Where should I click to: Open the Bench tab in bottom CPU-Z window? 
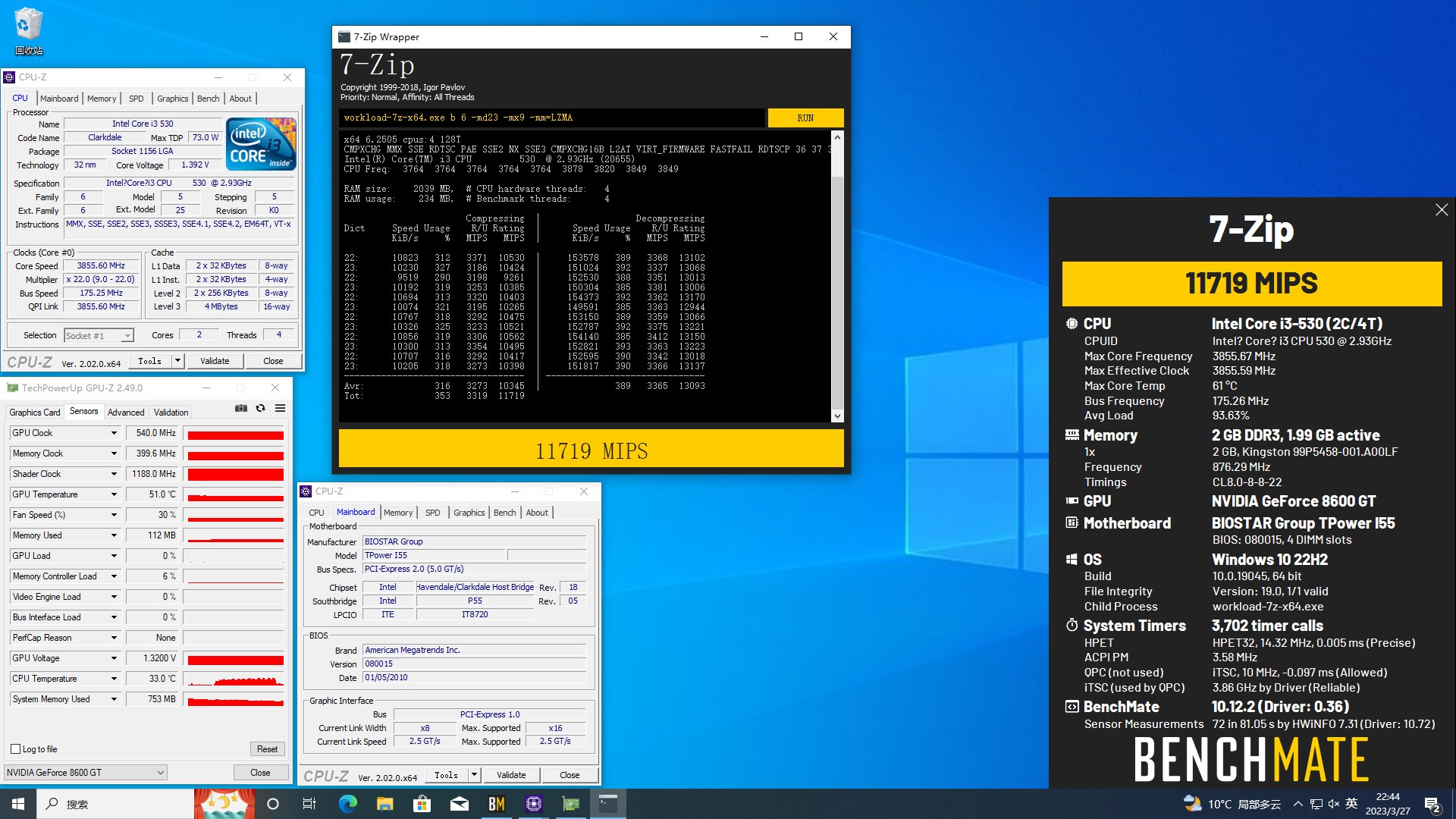tap(504, 513)
